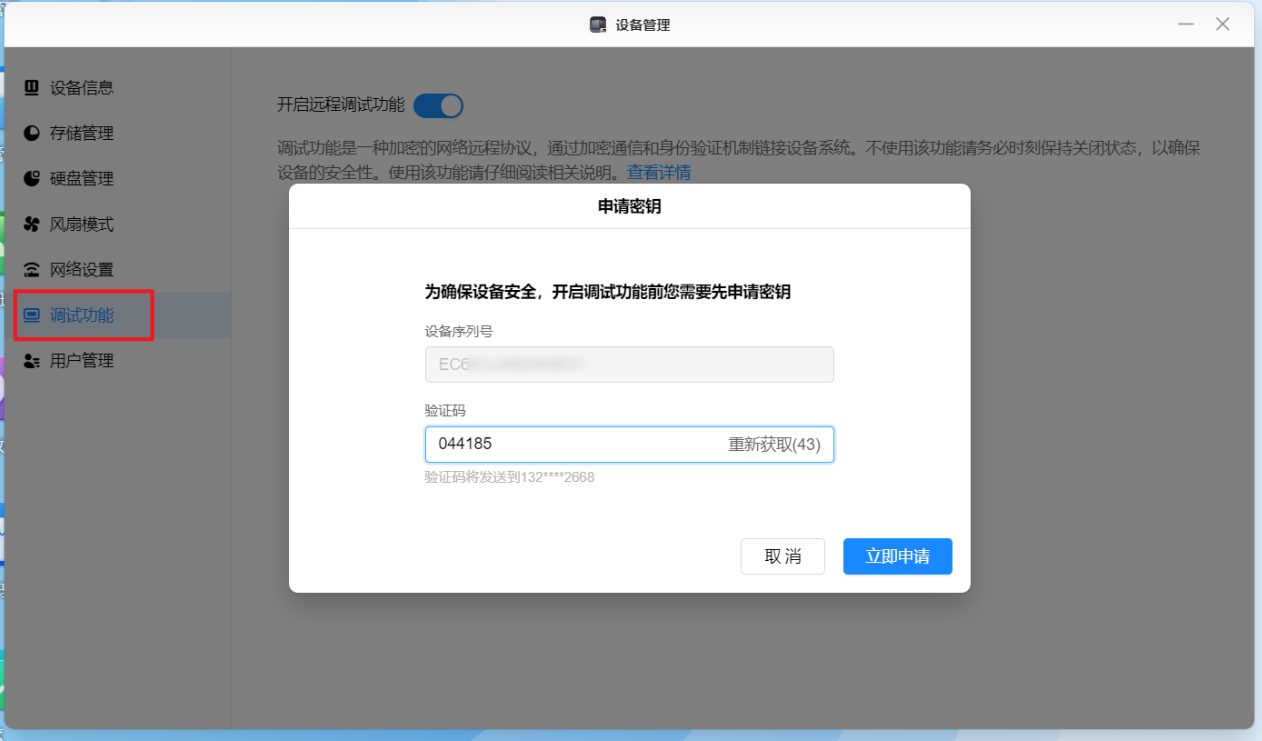Click the 开启远程调试功能 label
Screen dimensions: 1262x741
tap(341, 105)
